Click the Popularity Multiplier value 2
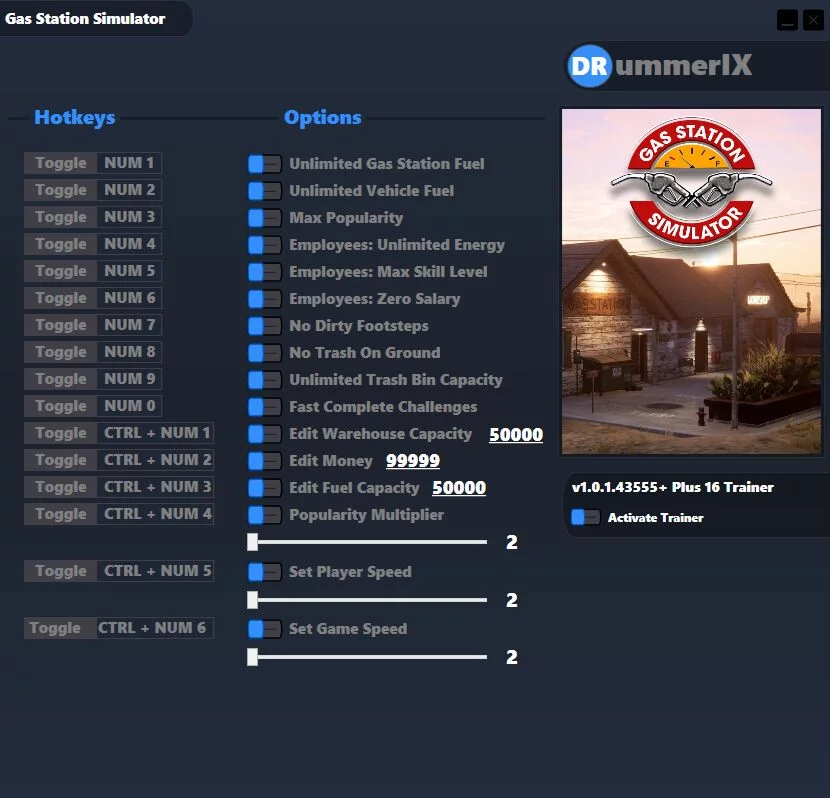Viewport: 830px width, 798px height. pyautogui.click(x=512, y=542)
